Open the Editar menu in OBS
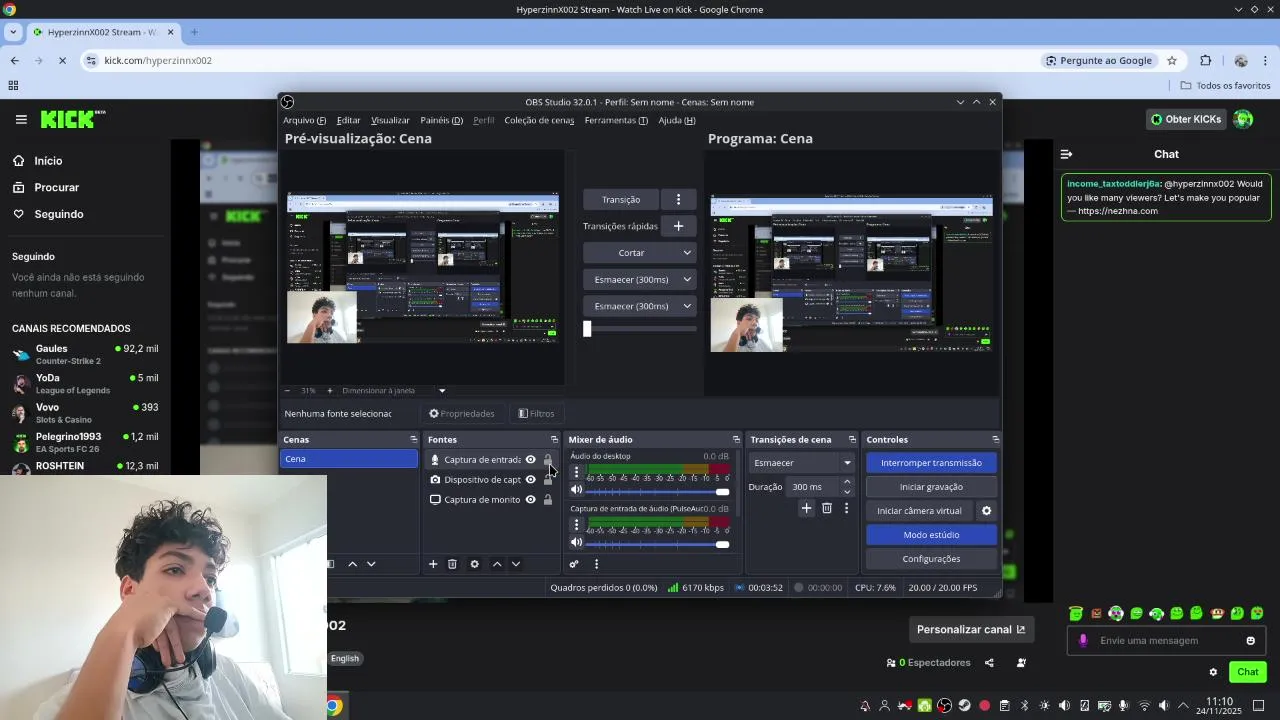 click(x=348, y=120)
